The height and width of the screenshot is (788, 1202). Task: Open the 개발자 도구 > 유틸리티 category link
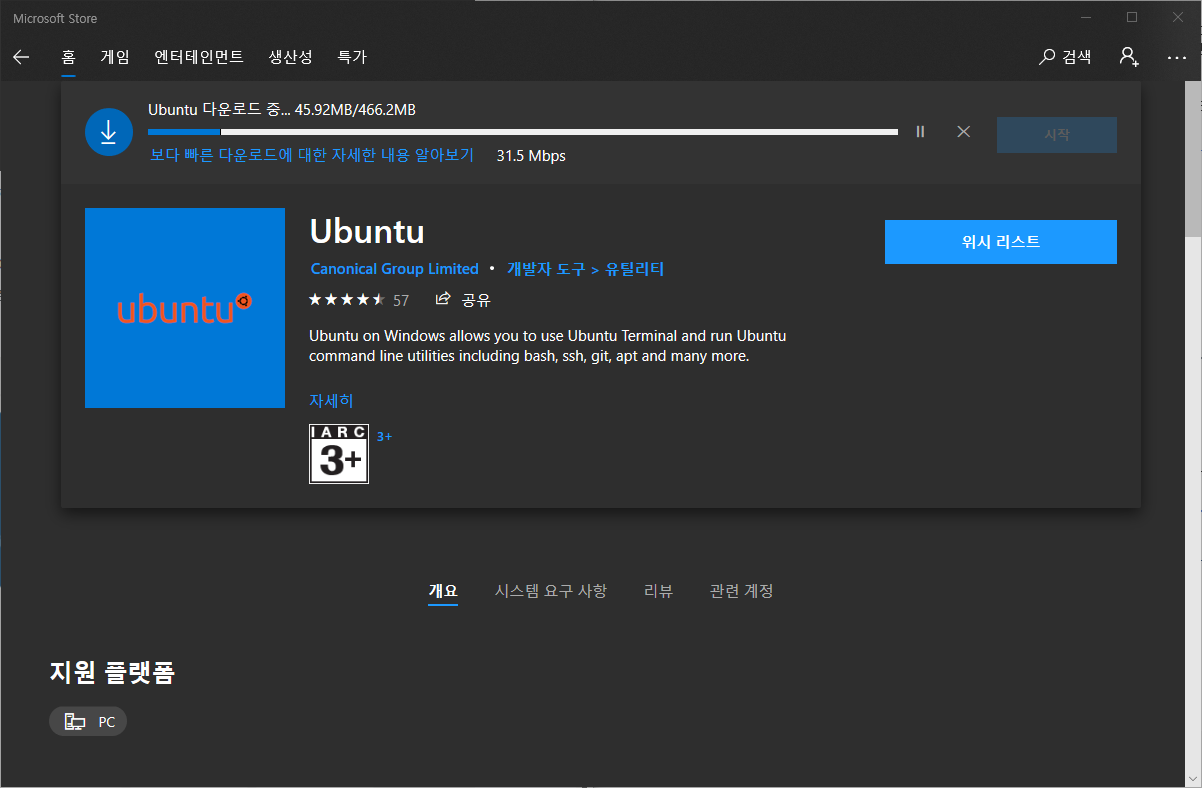coord(585,269)
